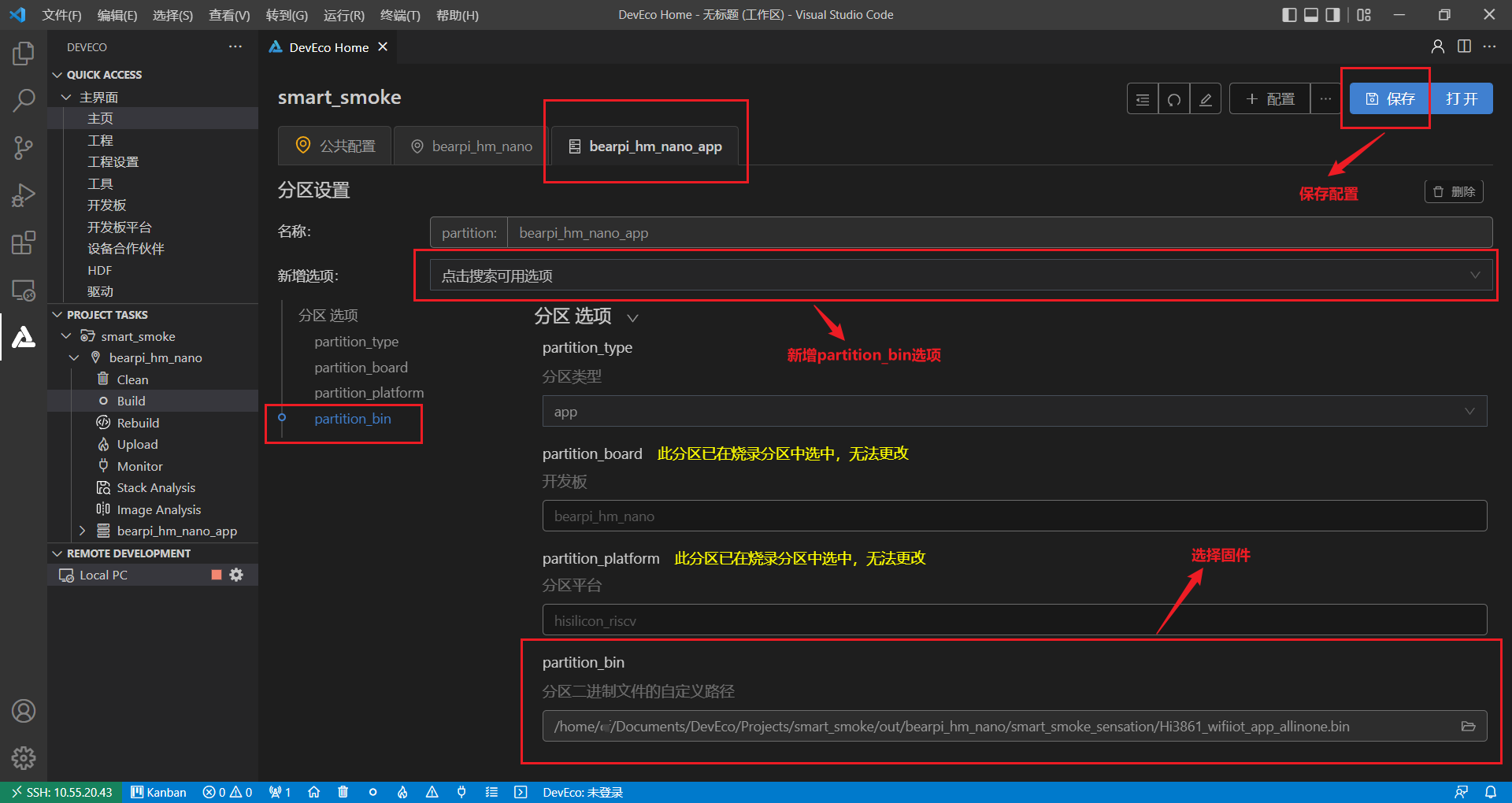
Task: Click the 删除 delete button
Action: pos(1454,192)
